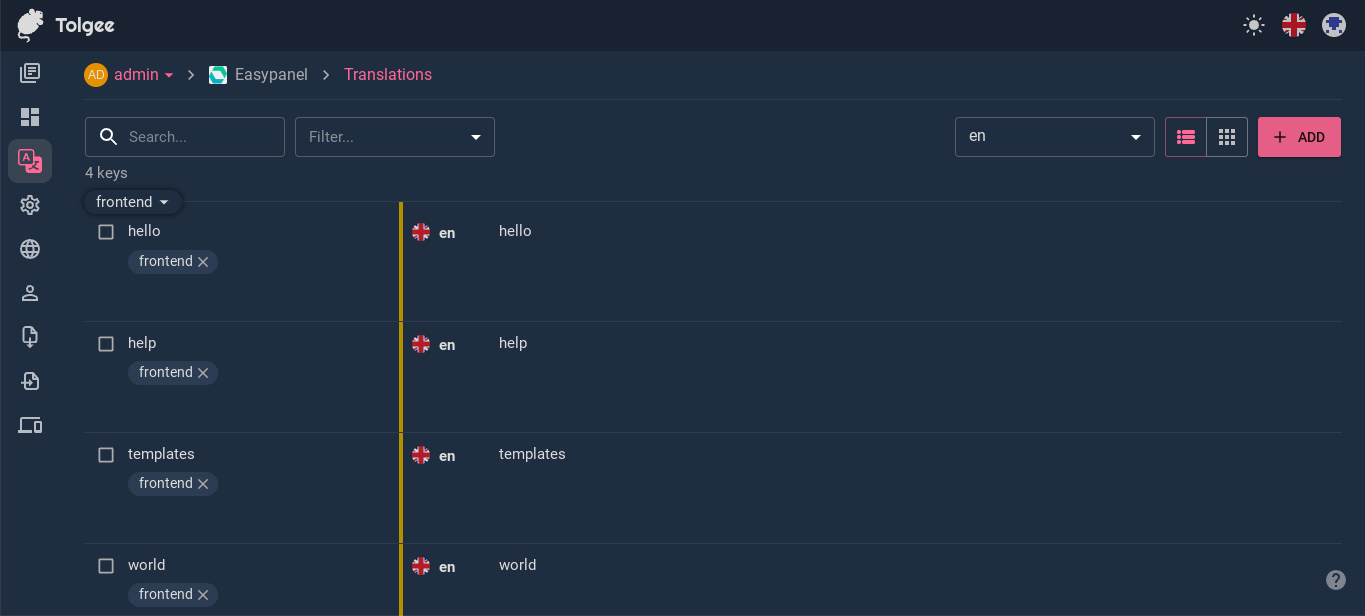
Task: Open project Settings gear icon
Action: click(x=30, y=205)
